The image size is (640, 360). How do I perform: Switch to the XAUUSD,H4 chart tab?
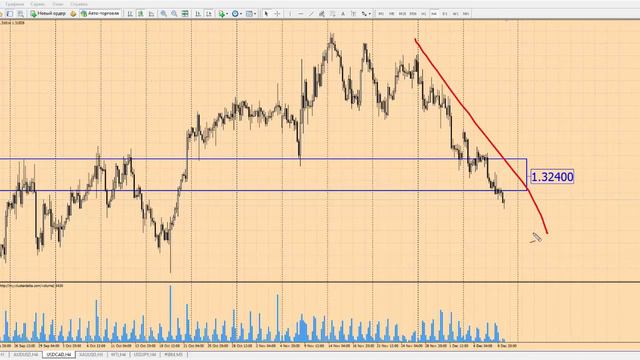(x=91, y=355)
